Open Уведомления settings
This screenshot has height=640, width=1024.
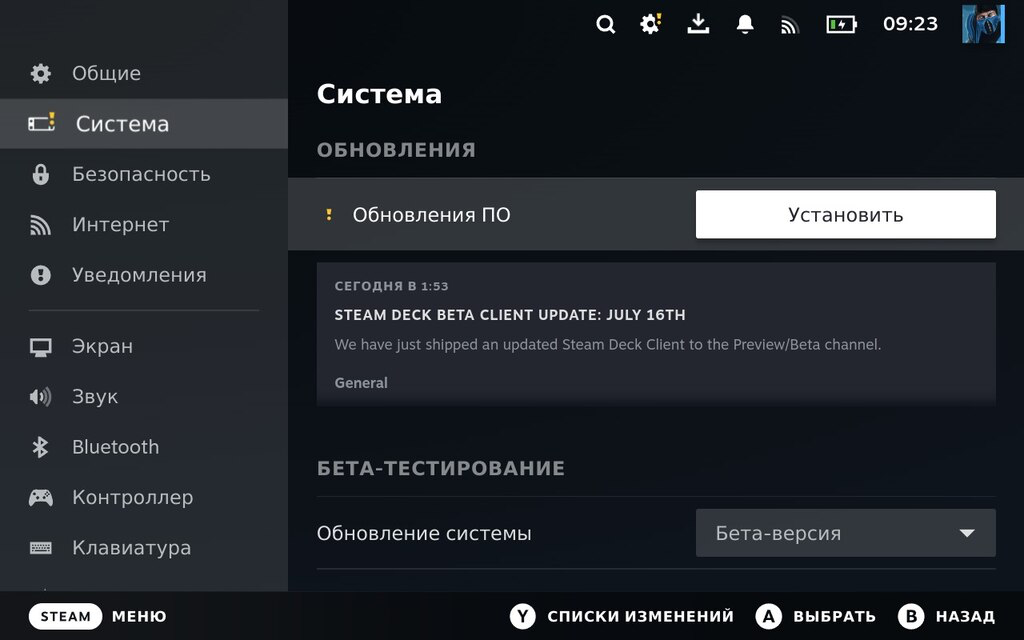pyautogui.click(x=144, y=275)
